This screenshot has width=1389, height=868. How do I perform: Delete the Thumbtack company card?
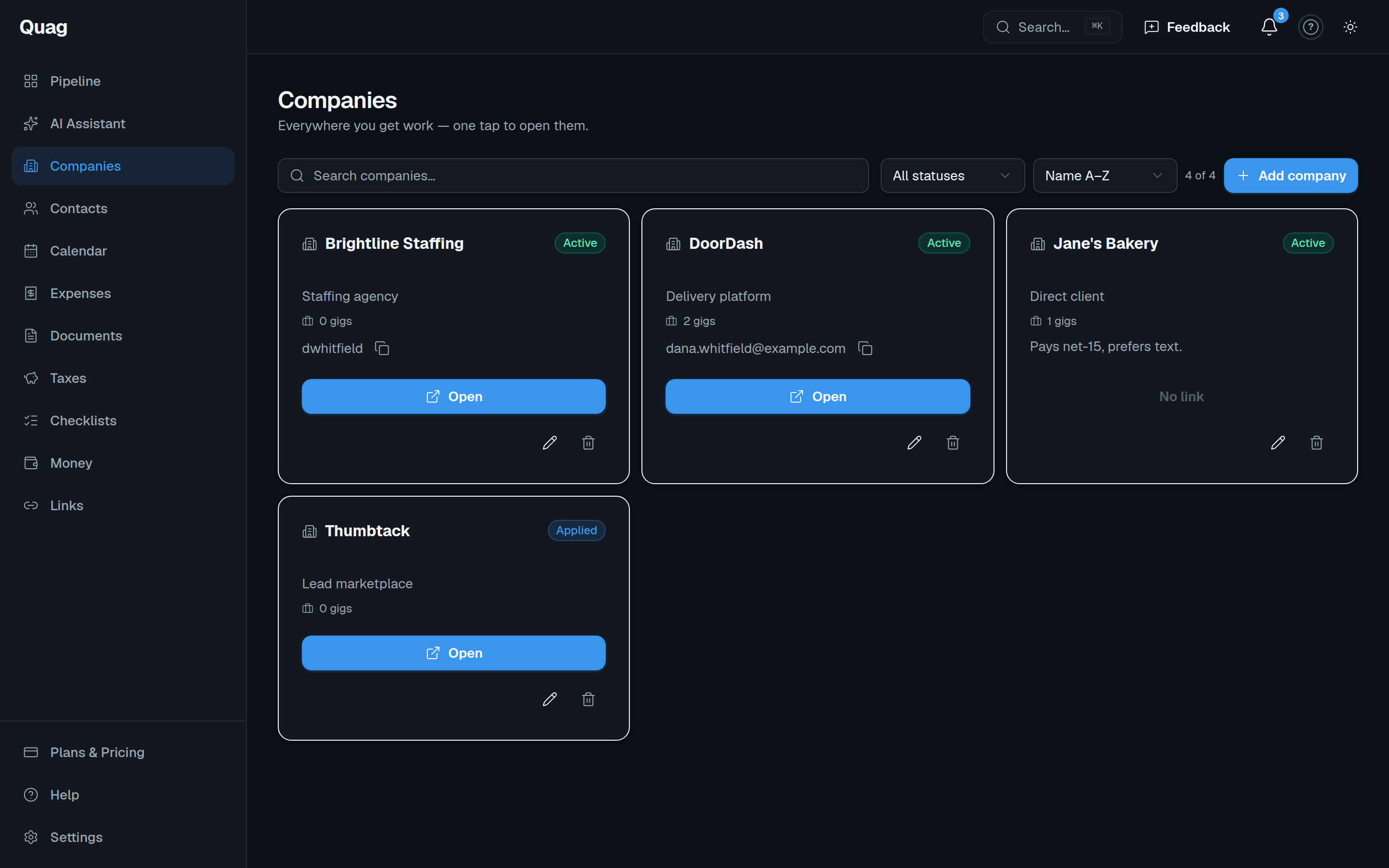pyautogui.click(x=588, y=699)
